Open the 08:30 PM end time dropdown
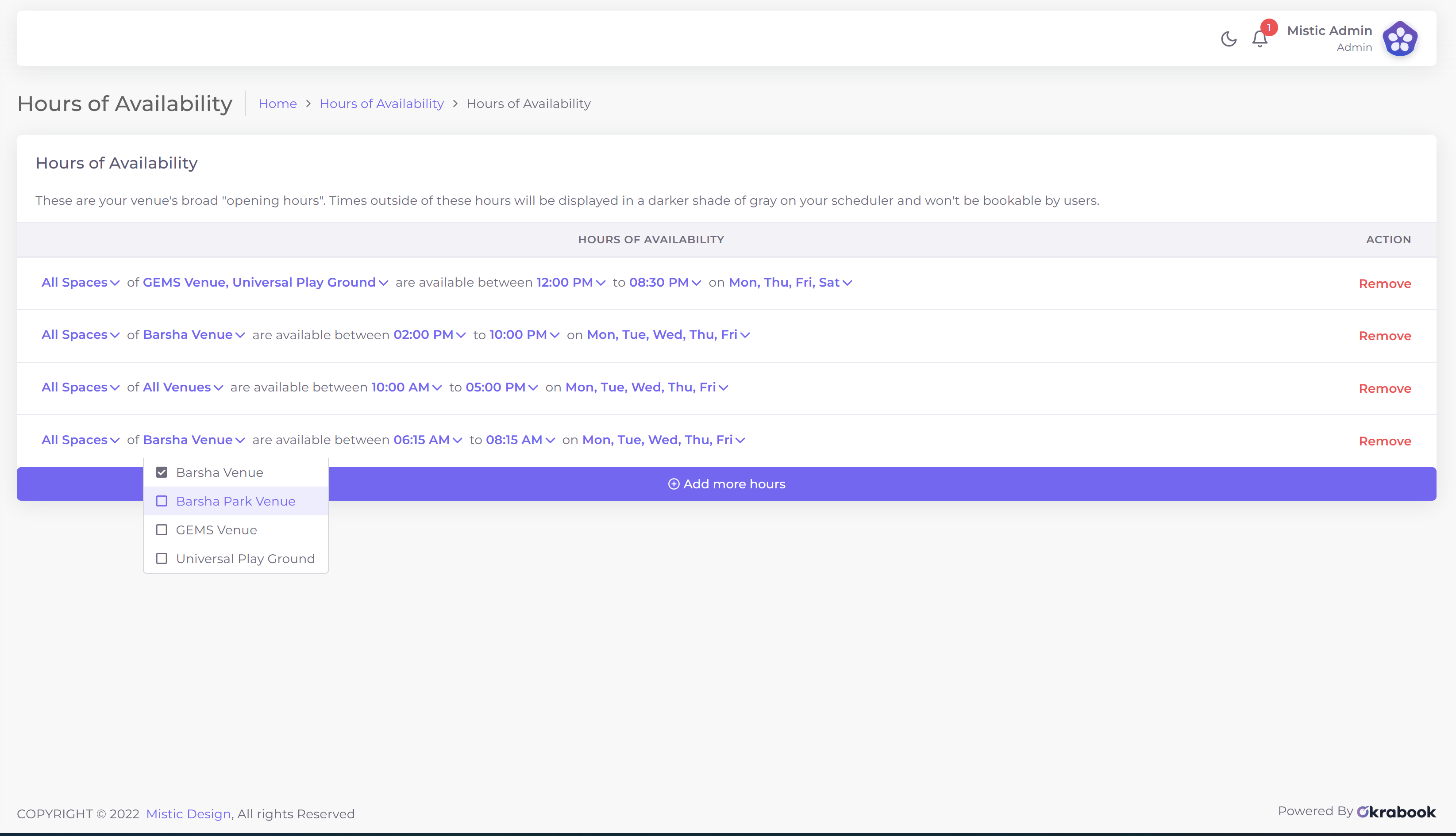 [665, 283]
